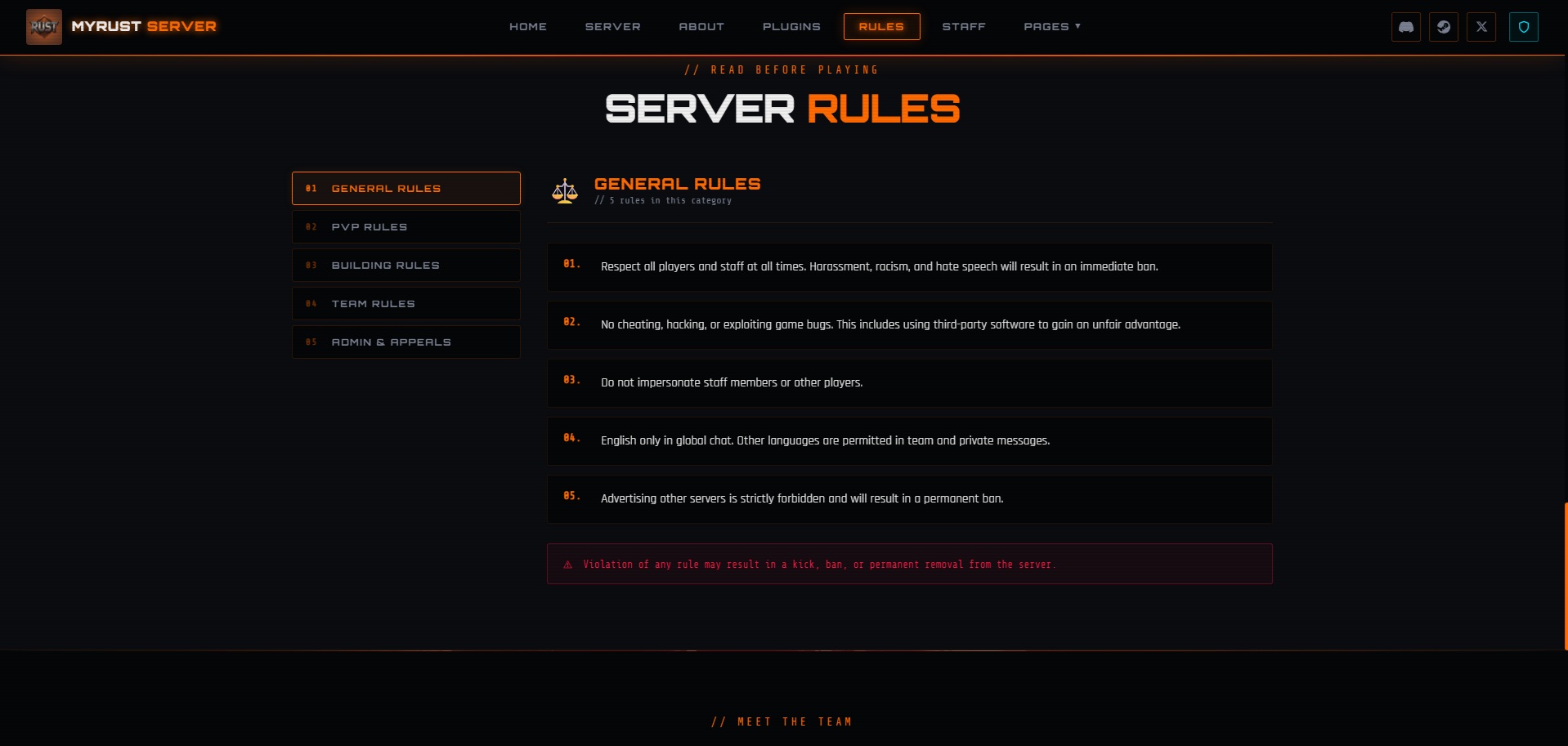Open Admin & Appeals category
1568x746 pixels.
pyautogui.click(x=405, y=342)
